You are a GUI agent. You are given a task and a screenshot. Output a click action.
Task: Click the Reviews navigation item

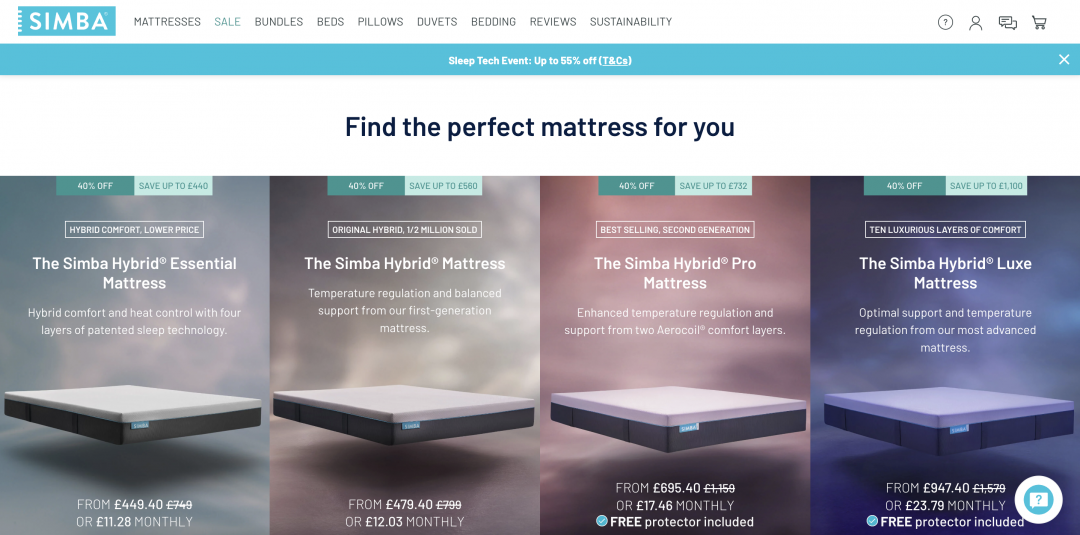(x=553, y=22)
